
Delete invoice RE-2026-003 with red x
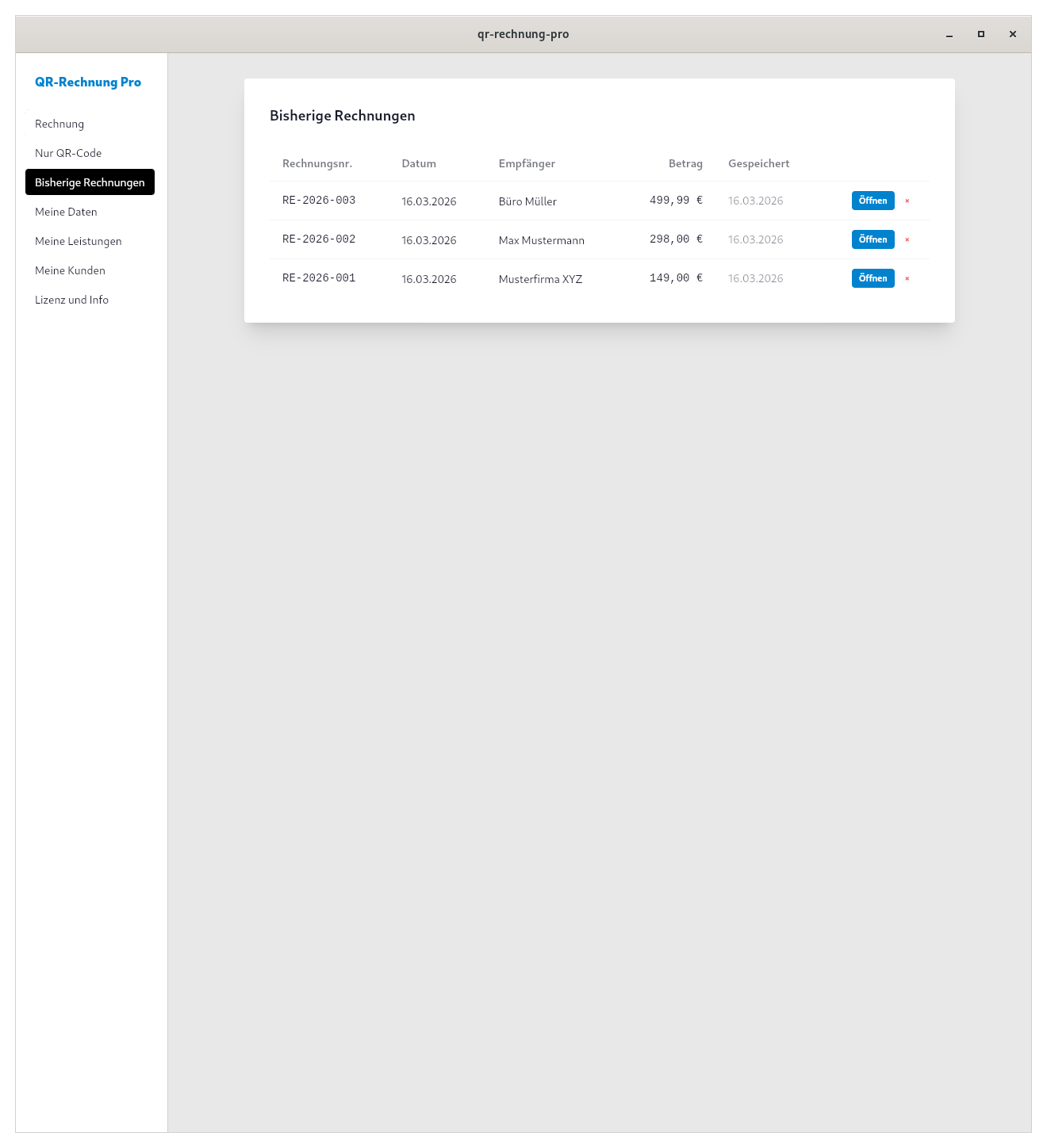pos(907,201)
